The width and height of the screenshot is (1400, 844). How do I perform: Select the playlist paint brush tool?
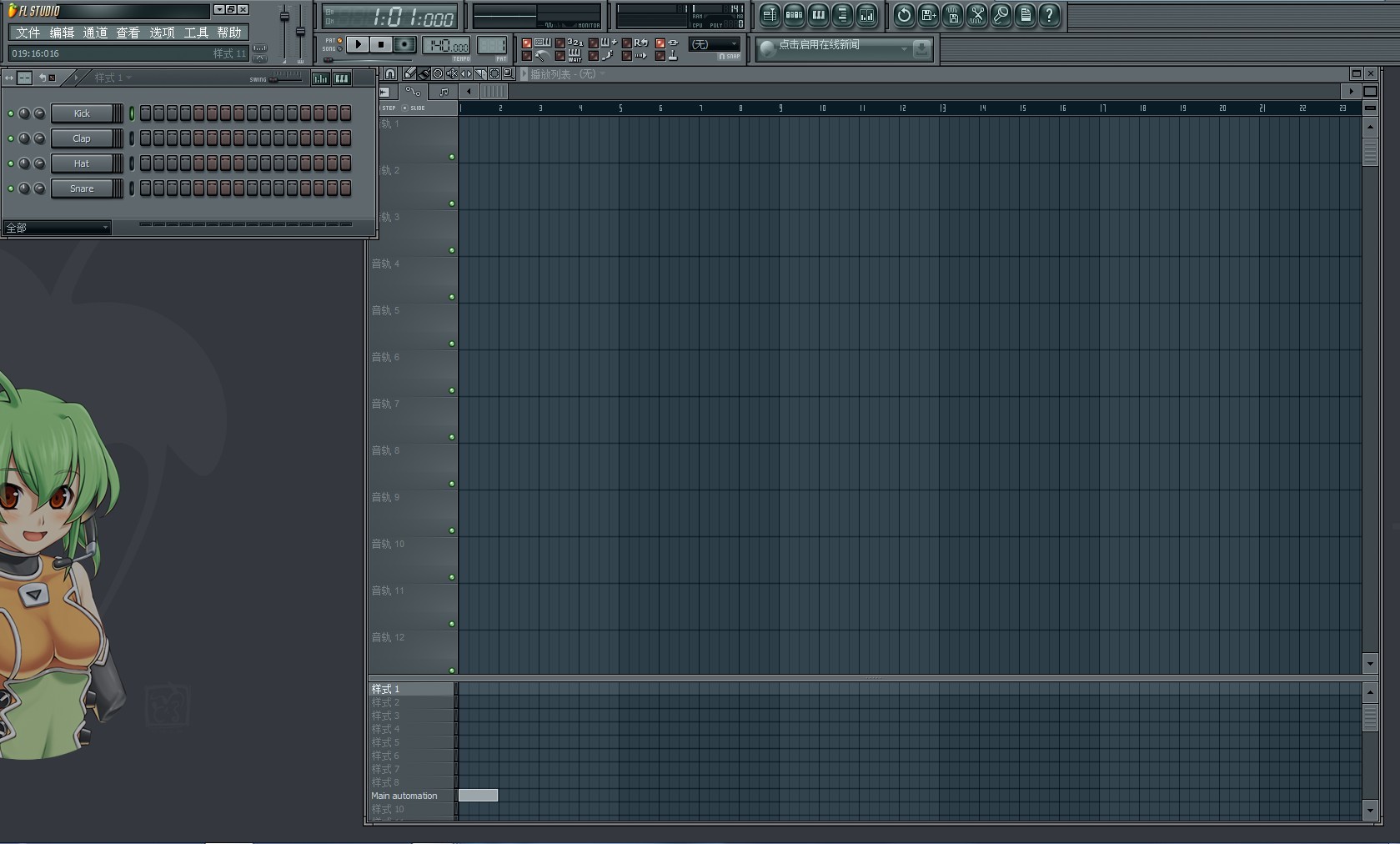tap(424, 73)
